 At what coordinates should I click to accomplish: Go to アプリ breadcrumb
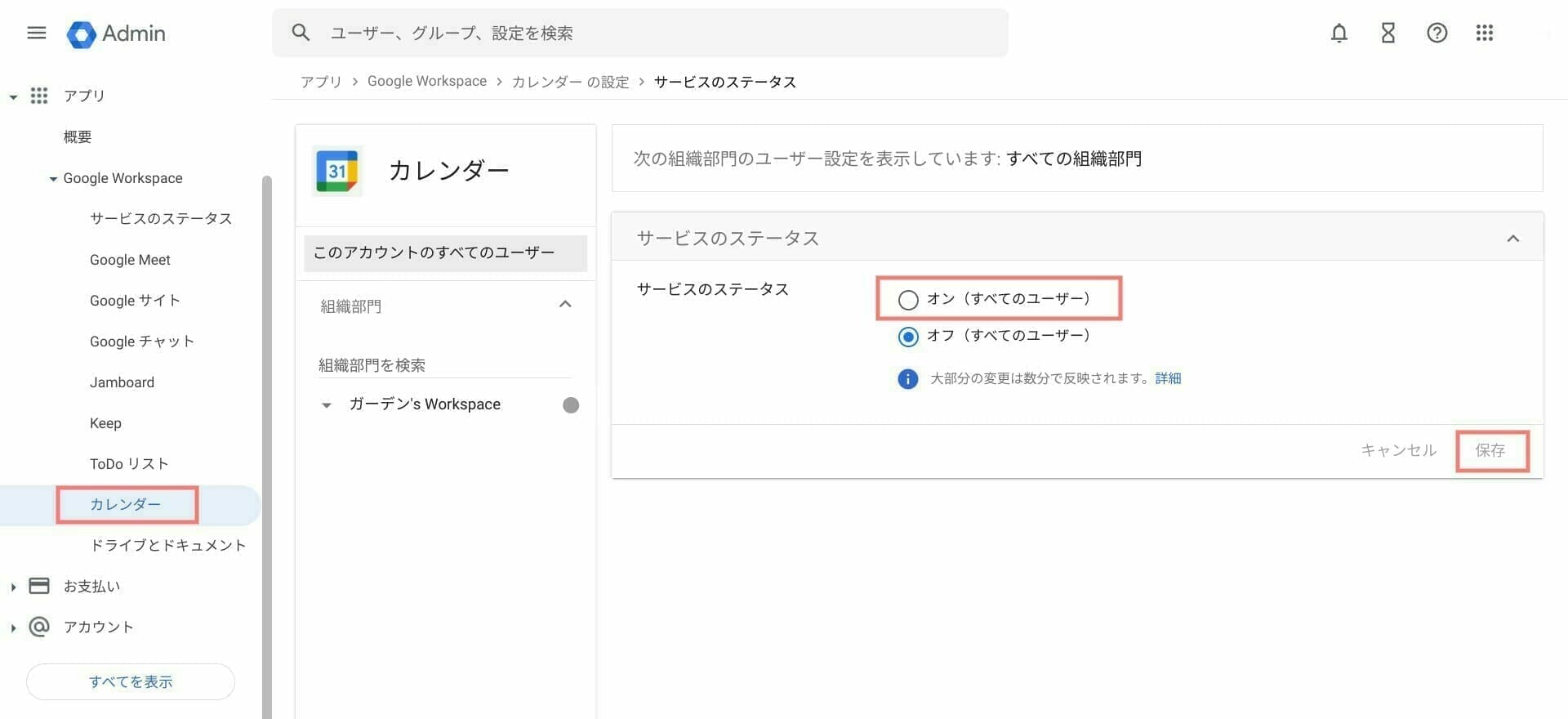pyautogui.click(x=321, y=82)
